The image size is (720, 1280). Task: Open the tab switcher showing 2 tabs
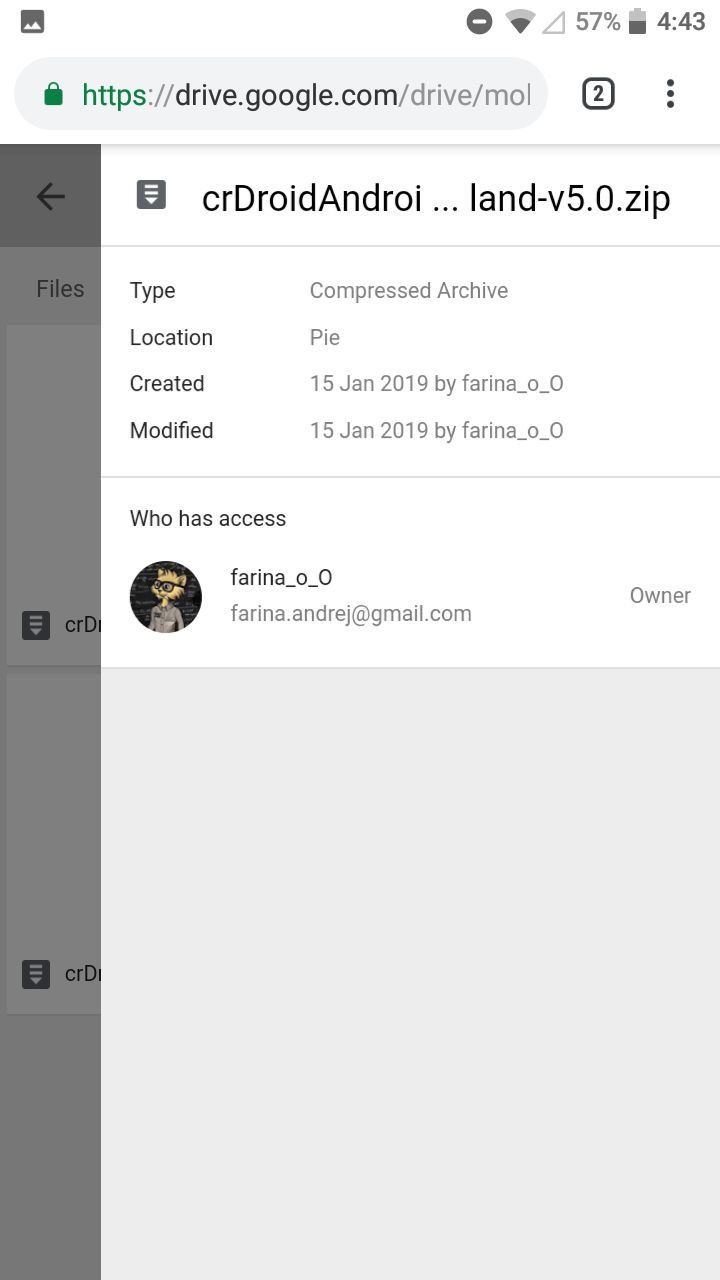598,94
